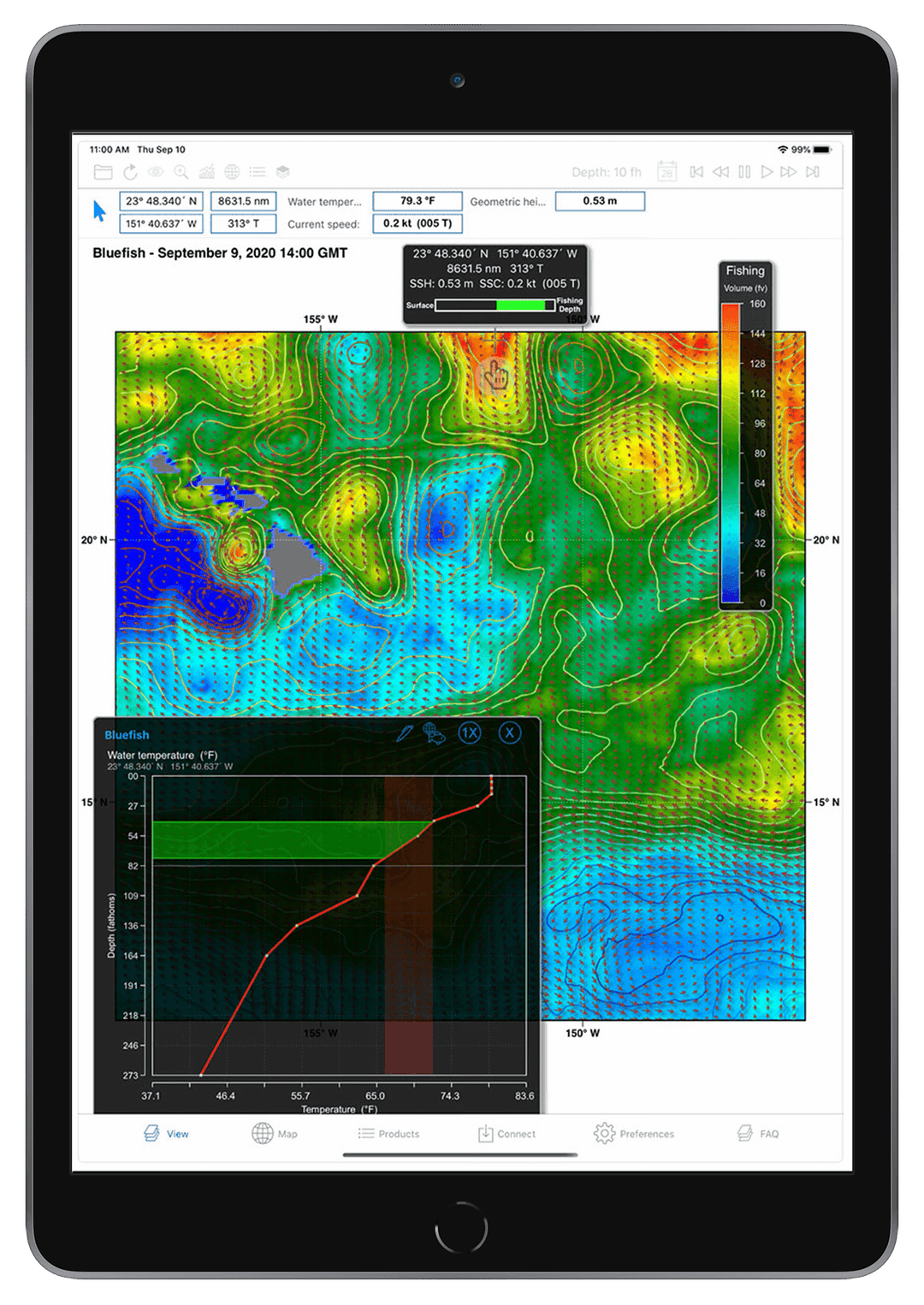The width and height of the screenshot is (924, 1305).
Task: Tap the Connect download tab
Action: pyautogui.click(x=506, y=1134)
